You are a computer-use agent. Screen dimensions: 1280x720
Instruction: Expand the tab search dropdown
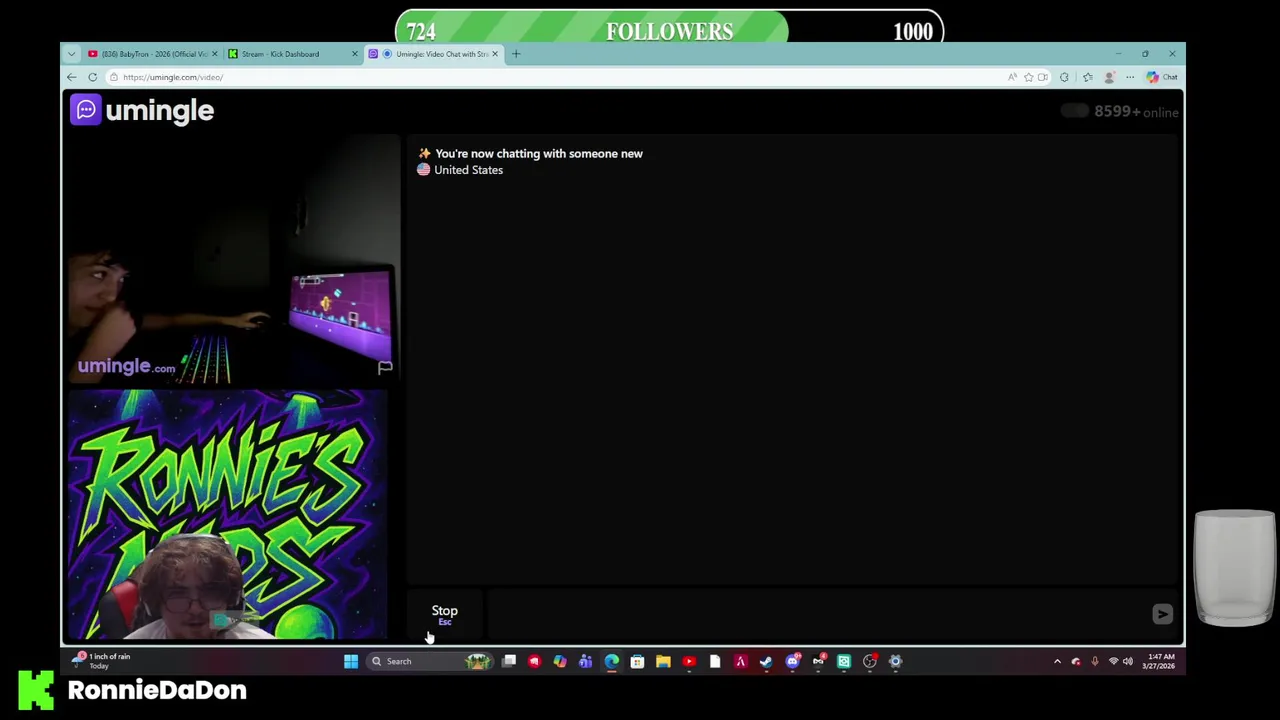71,54
